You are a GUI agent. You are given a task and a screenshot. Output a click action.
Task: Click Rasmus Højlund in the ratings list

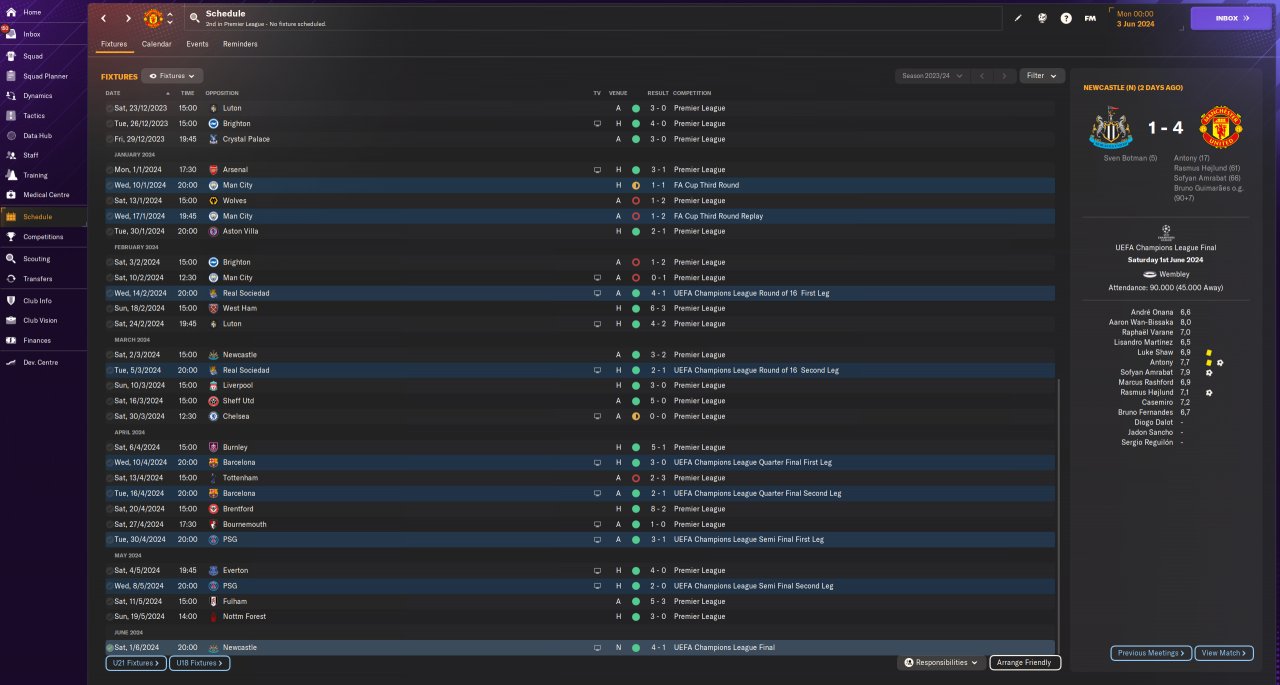click(1147, 393)
